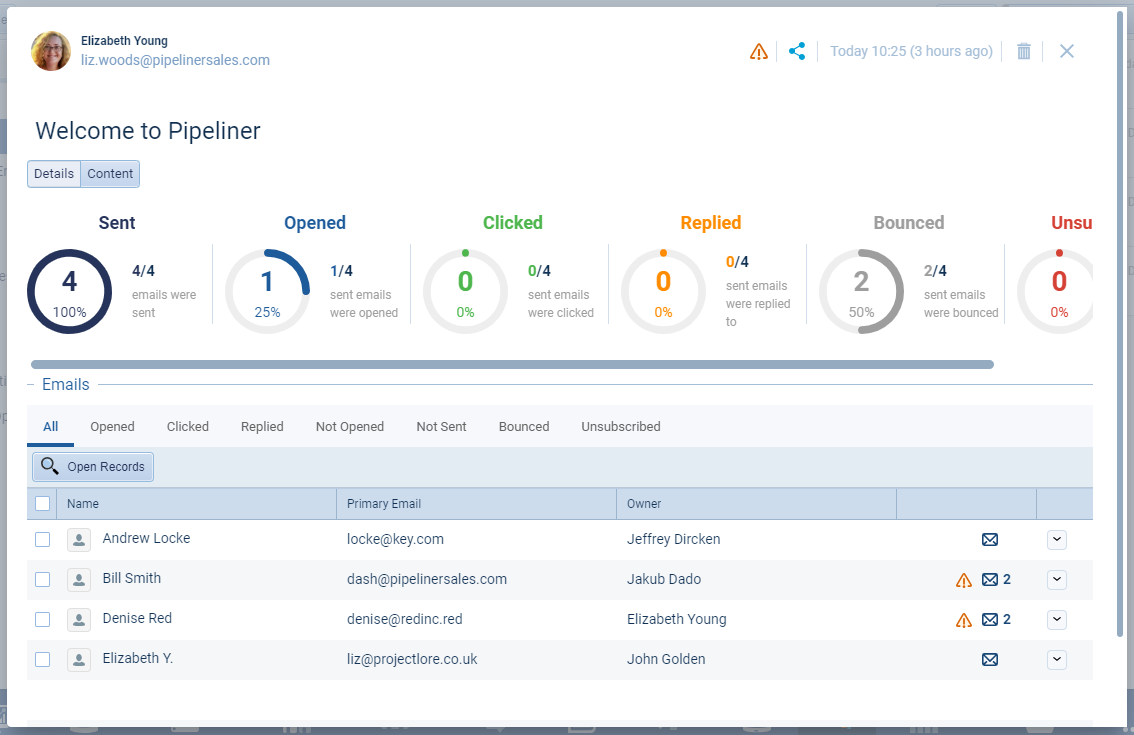Click envelope icon in Denise Red row
Screen dimensions: 1134x735
click(x=990, y=620)
